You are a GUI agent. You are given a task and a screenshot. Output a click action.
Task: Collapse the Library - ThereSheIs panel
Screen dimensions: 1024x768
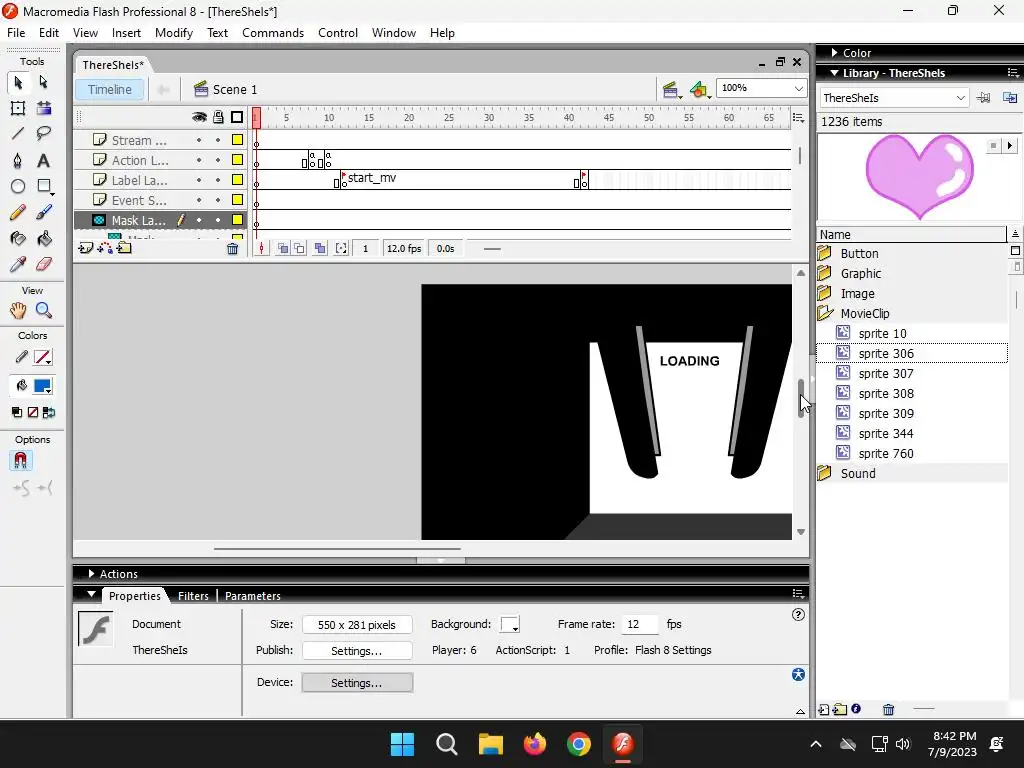click(x=835, y=73)
